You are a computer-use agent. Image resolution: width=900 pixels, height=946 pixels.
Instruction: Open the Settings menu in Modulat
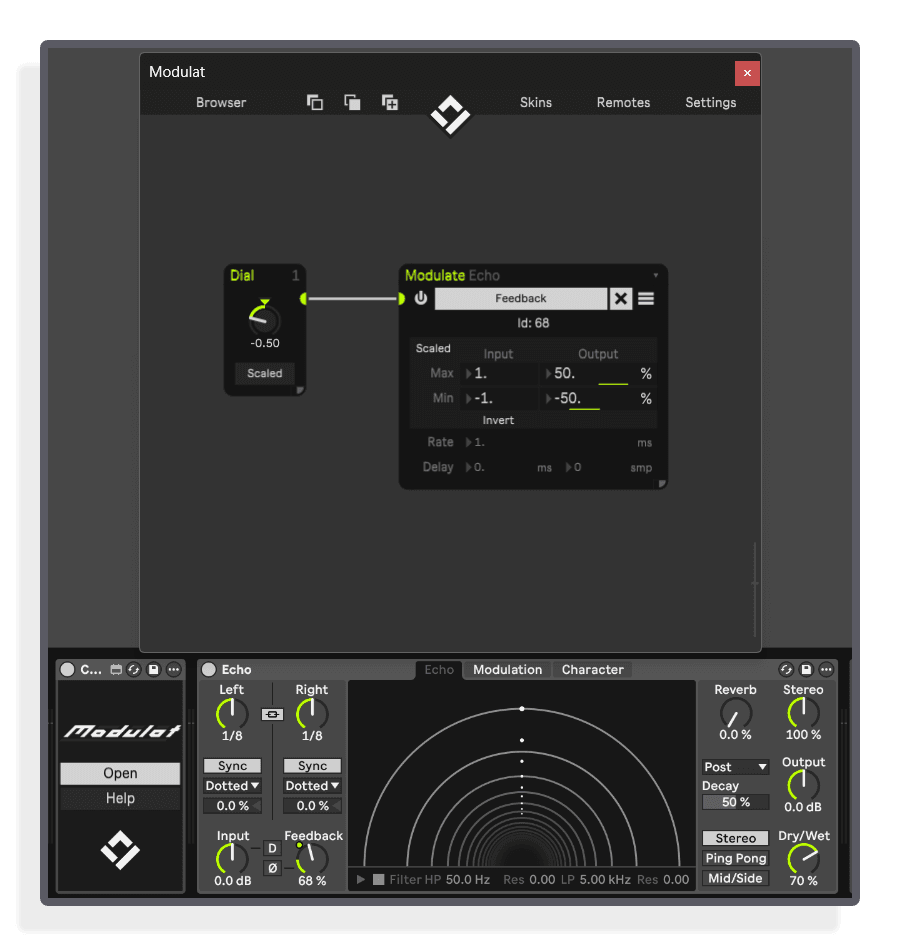711,103
